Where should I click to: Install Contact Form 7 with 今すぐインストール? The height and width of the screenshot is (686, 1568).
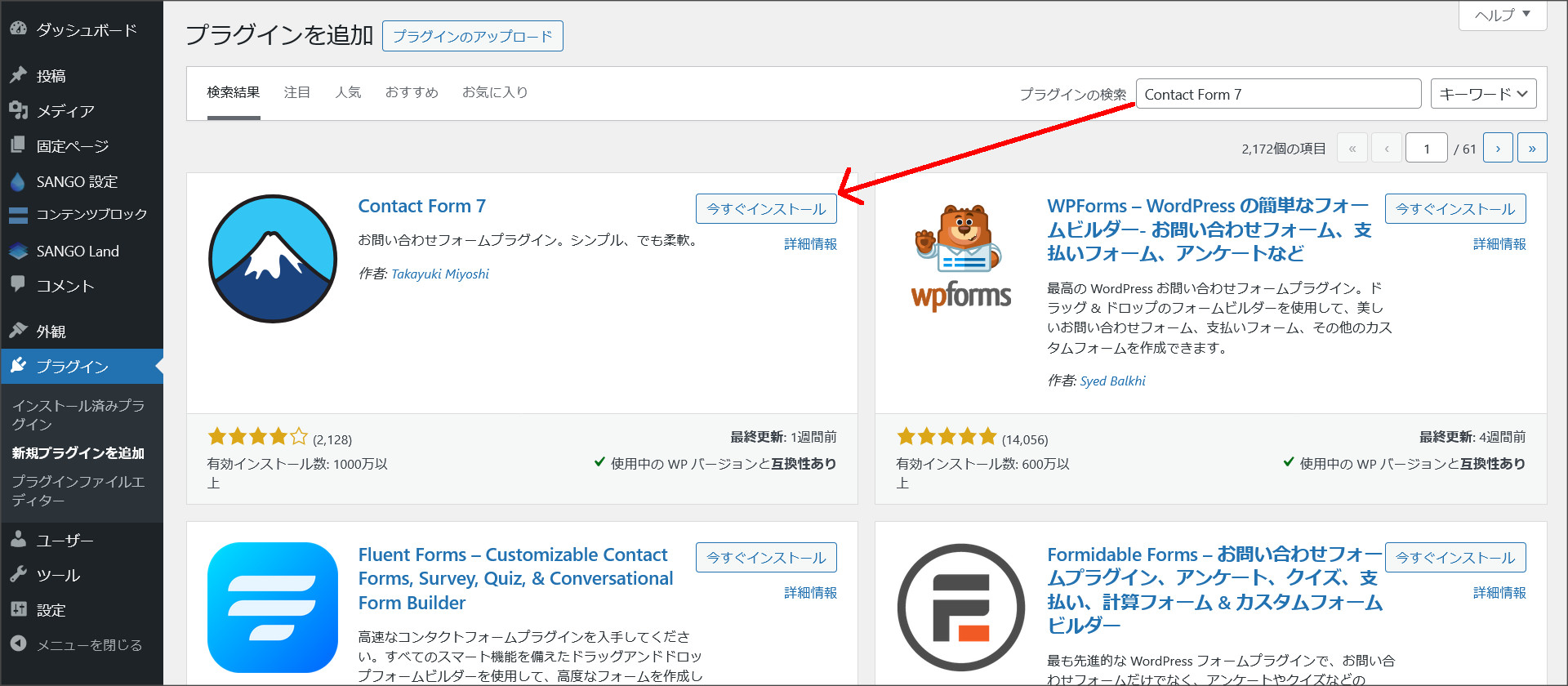pyautogui.click(x=765, y=209)
